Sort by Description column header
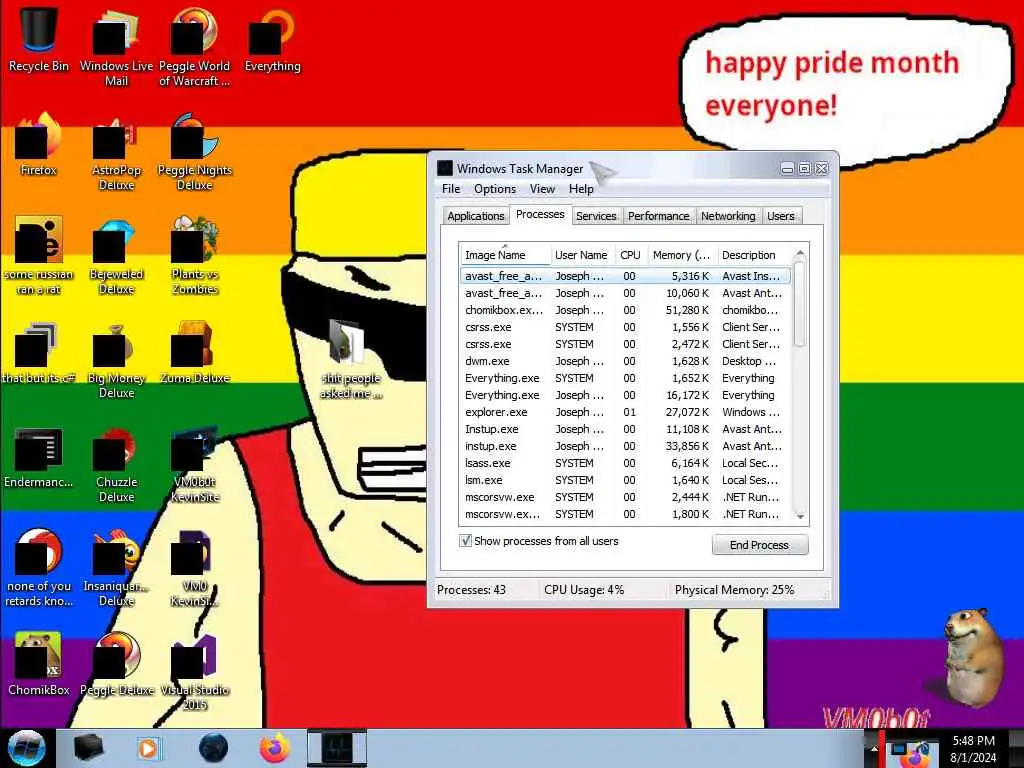The width and height of the screenshot is (1024, 768). [x=754, y=255]
